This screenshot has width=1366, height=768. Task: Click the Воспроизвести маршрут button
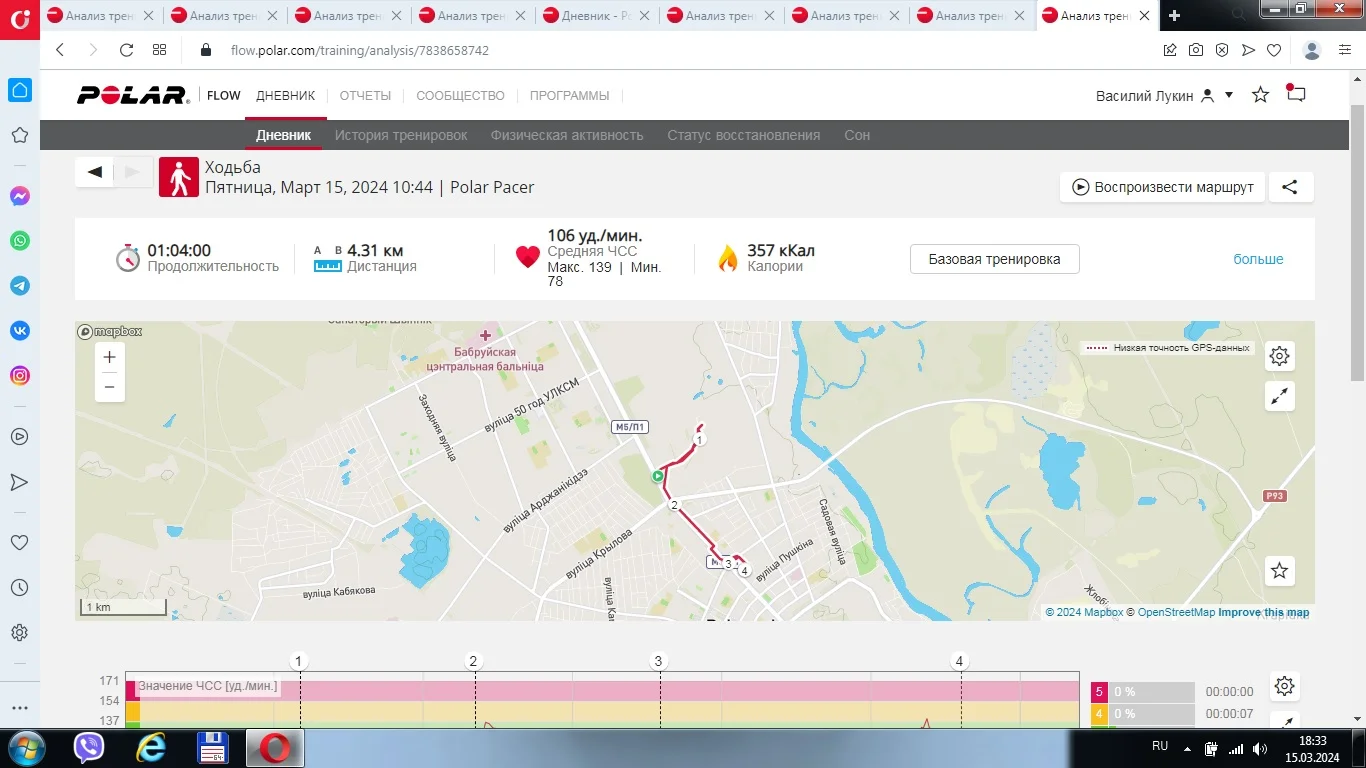1163,187
